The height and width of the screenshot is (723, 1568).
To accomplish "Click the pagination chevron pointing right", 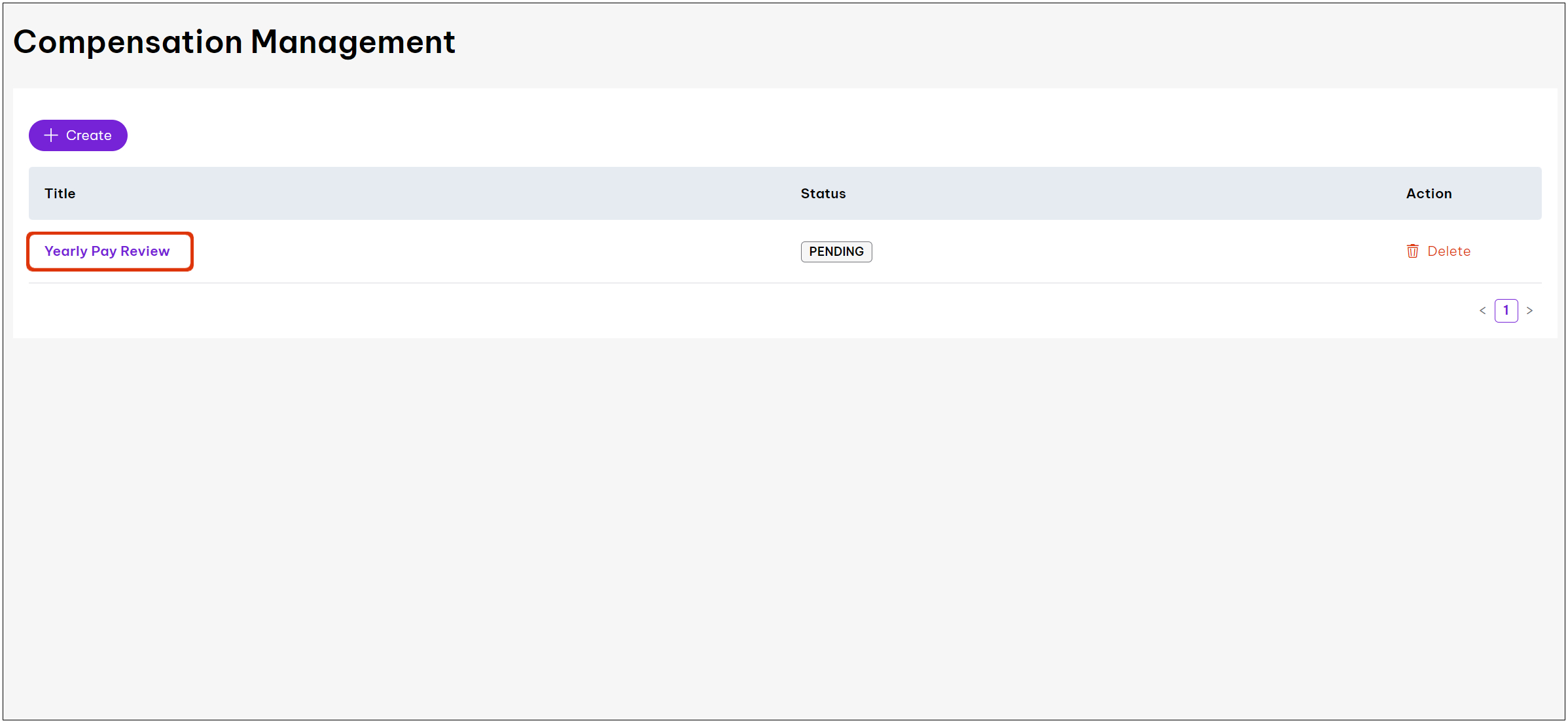I will point(1529,311).
